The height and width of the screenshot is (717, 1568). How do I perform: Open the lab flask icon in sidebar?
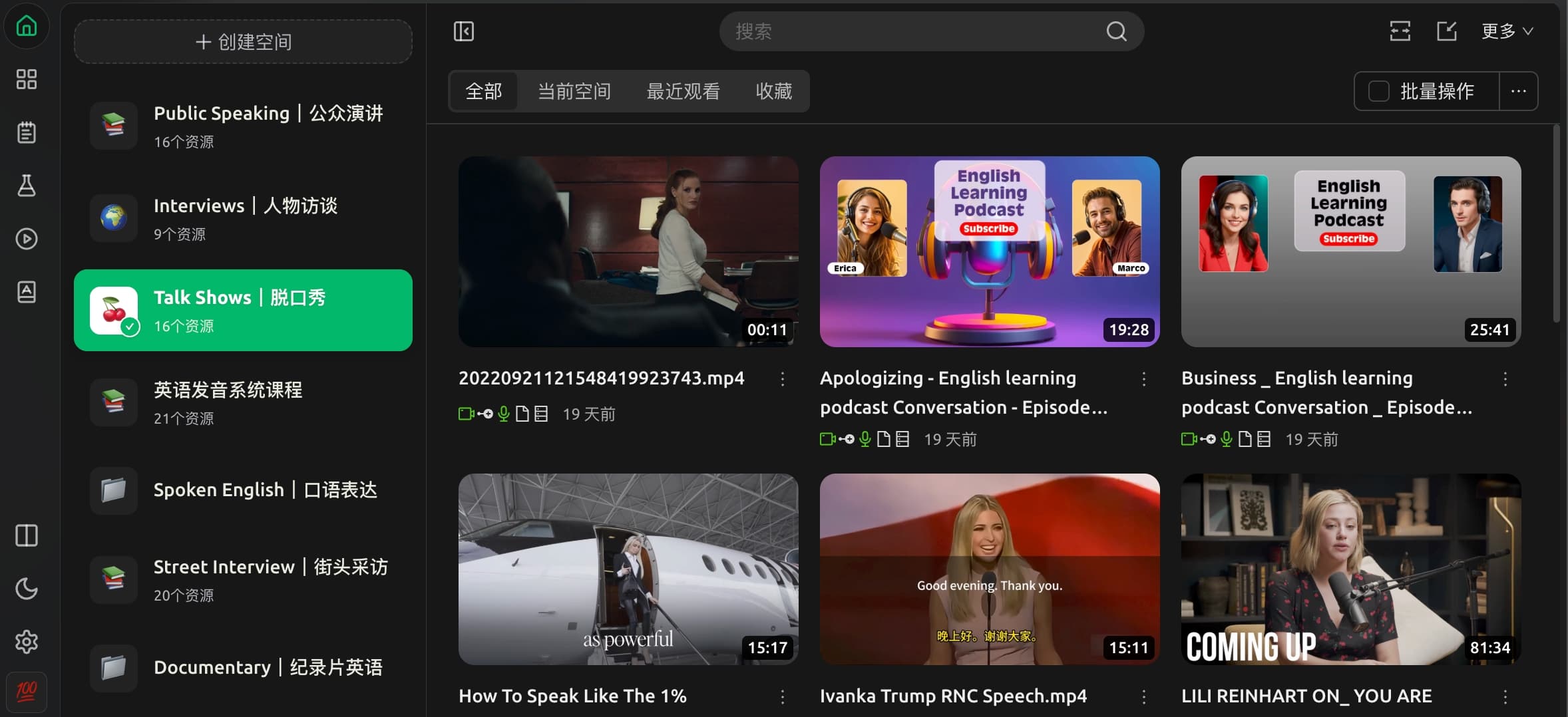[x=27, y=186]
